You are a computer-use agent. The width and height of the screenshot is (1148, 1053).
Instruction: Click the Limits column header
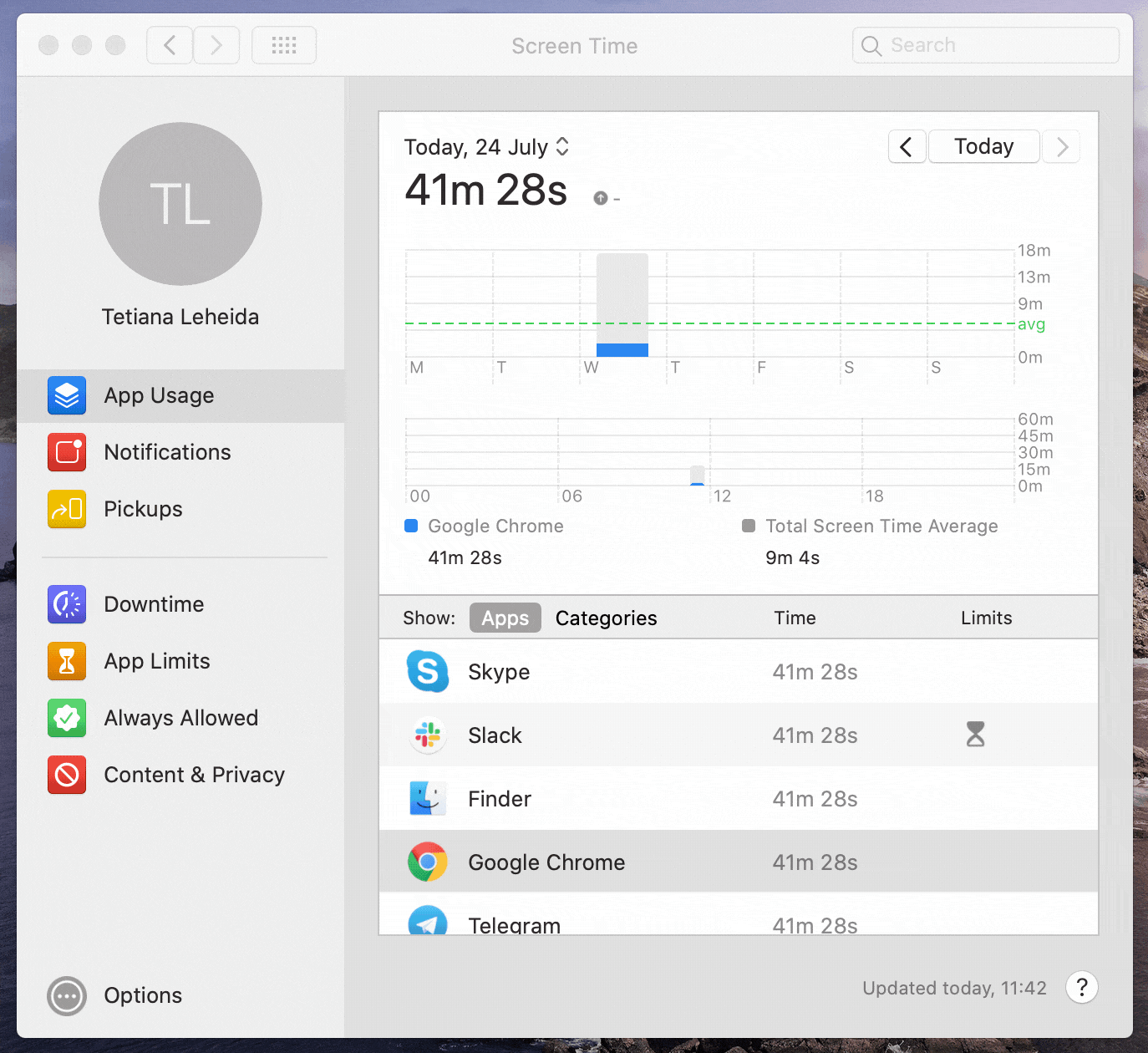(x=987, y=618)
